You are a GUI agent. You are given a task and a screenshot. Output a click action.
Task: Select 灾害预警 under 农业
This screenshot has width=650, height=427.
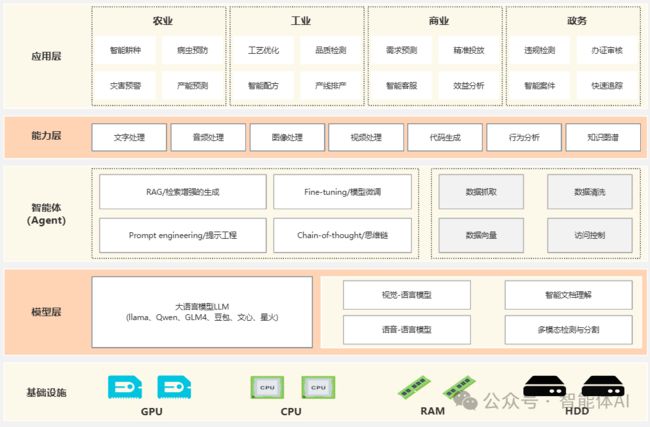[x=125, y=85]
